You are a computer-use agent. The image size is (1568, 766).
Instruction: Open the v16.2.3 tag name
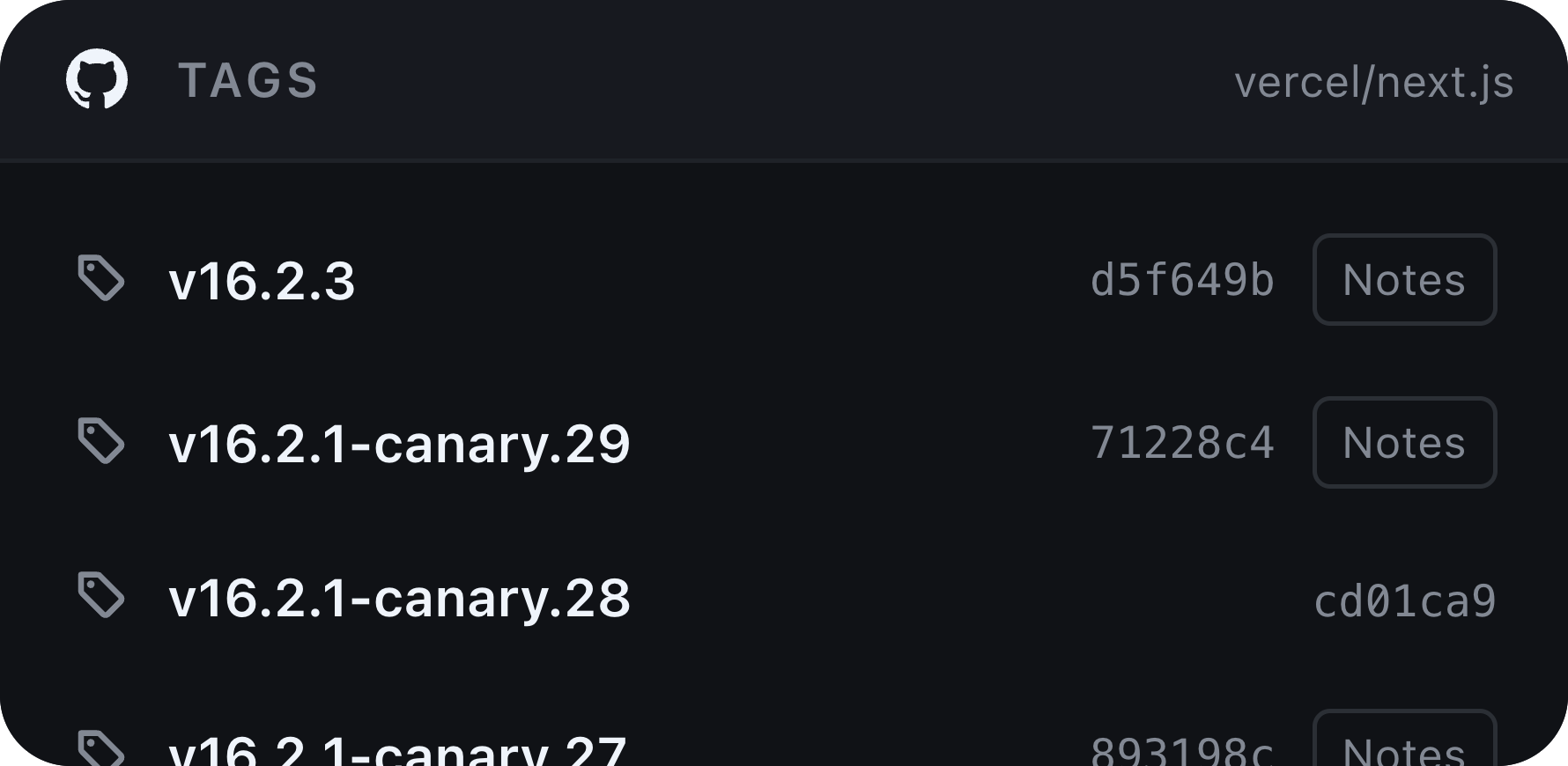[x=262, y=282]
